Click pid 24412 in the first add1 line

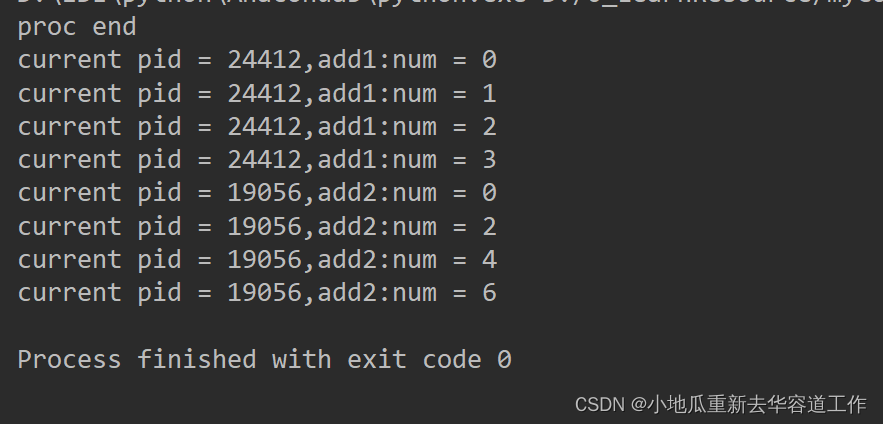click(265, 60)
